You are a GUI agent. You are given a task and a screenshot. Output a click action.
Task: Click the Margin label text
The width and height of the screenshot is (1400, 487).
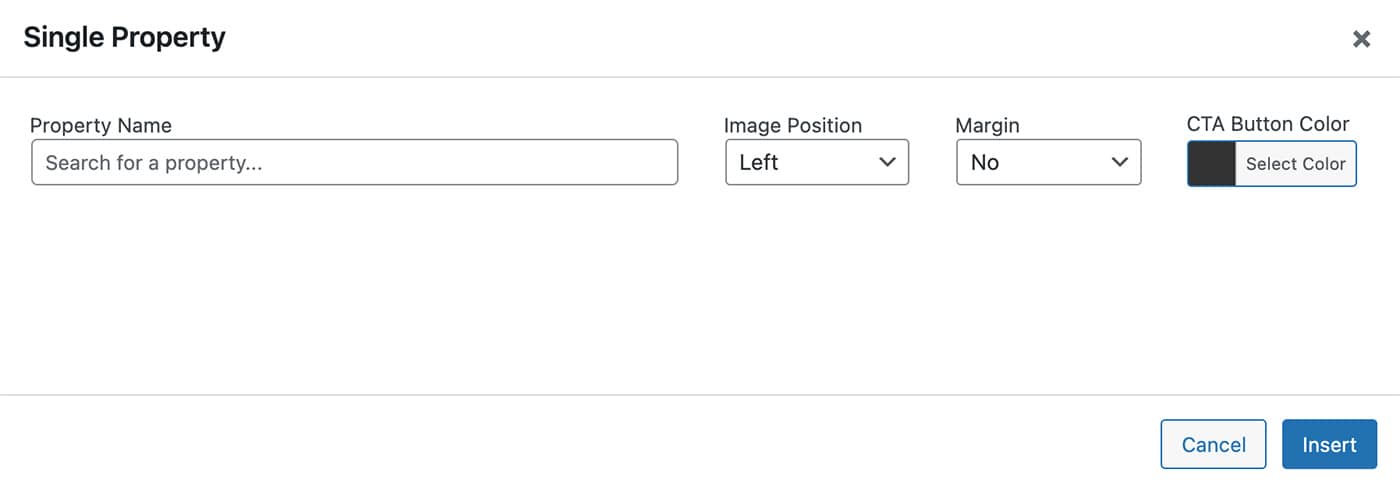pos(987,126)
